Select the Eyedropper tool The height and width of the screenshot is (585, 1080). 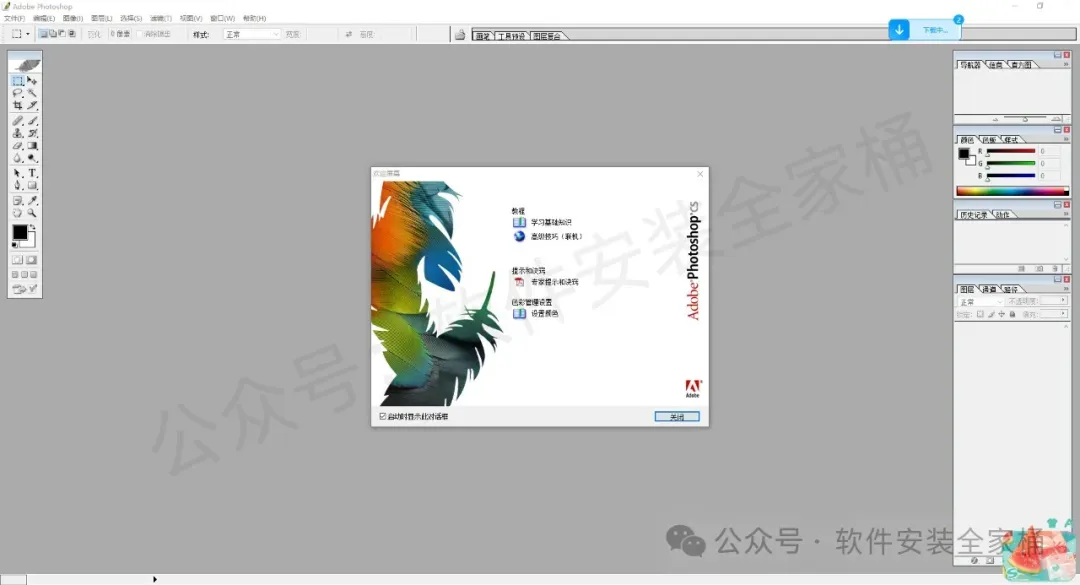point(32,201)
